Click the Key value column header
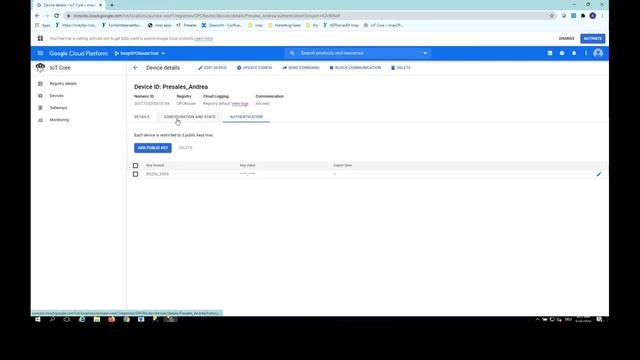 [x=247, y=165]
